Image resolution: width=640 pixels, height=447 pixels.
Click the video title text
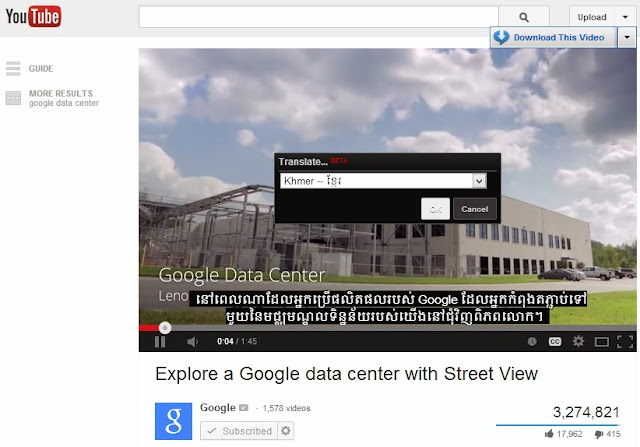[x=347, y=374]
